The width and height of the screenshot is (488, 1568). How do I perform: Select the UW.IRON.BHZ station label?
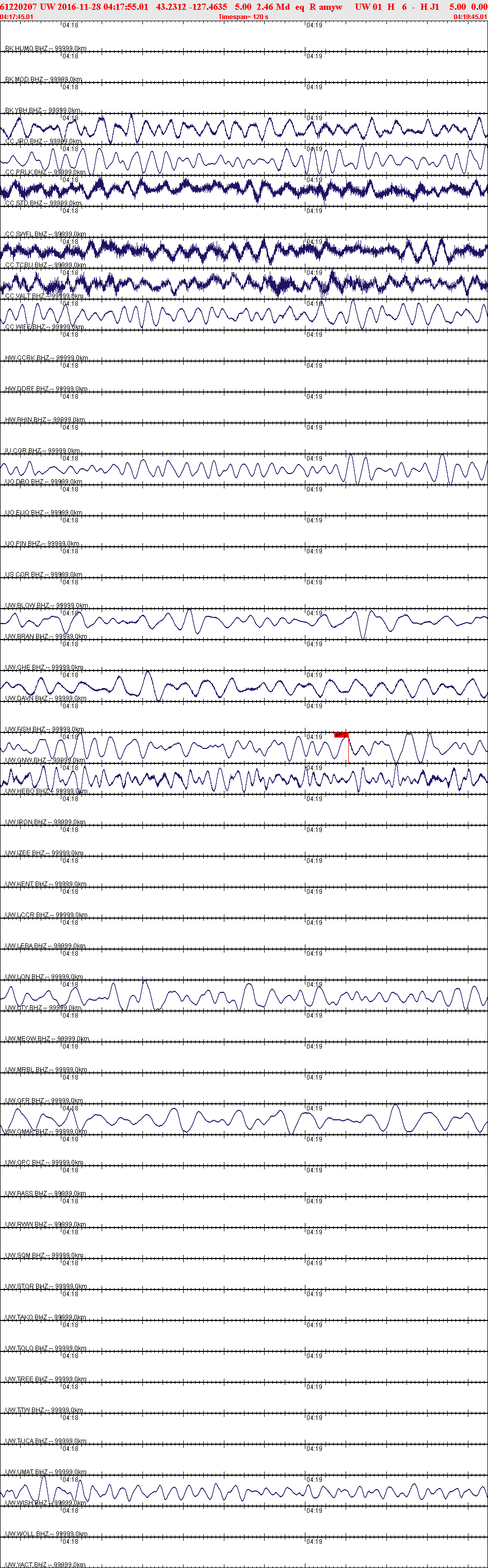(x=45, y=822)
